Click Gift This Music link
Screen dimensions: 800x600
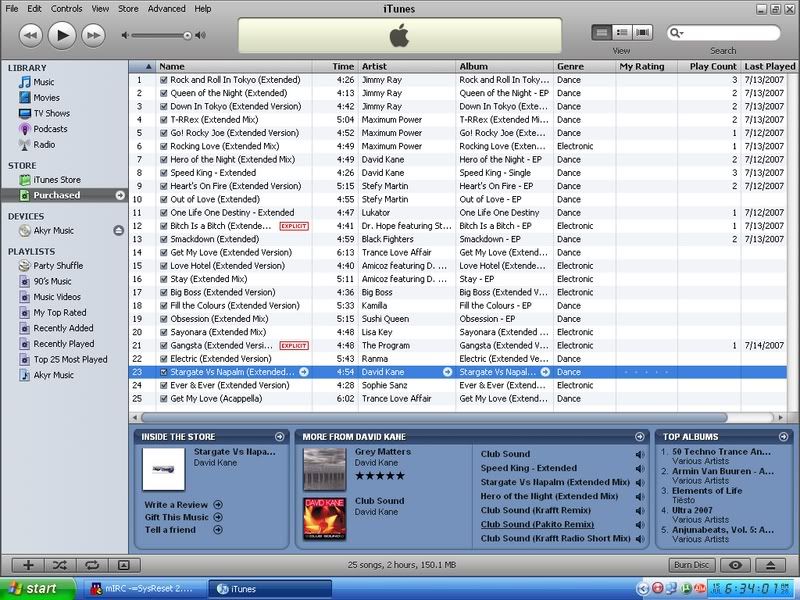177,517
